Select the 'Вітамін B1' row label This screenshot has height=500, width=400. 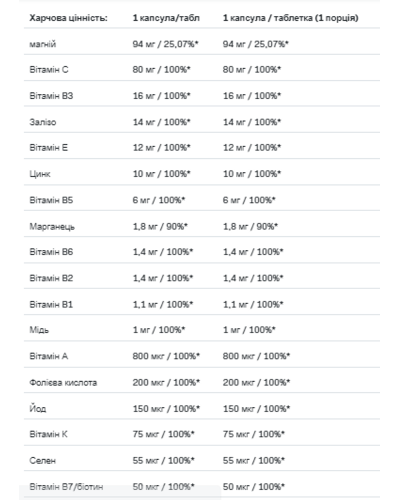(x=51, y=305)
